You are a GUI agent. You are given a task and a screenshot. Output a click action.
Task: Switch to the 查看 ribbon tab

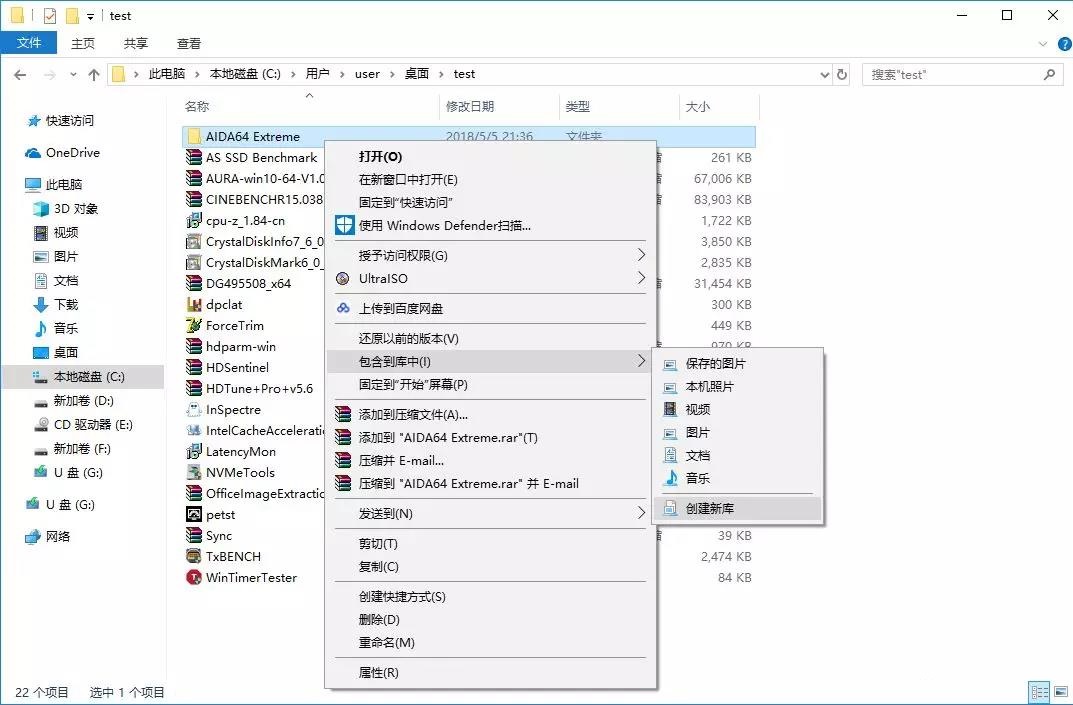189,43
